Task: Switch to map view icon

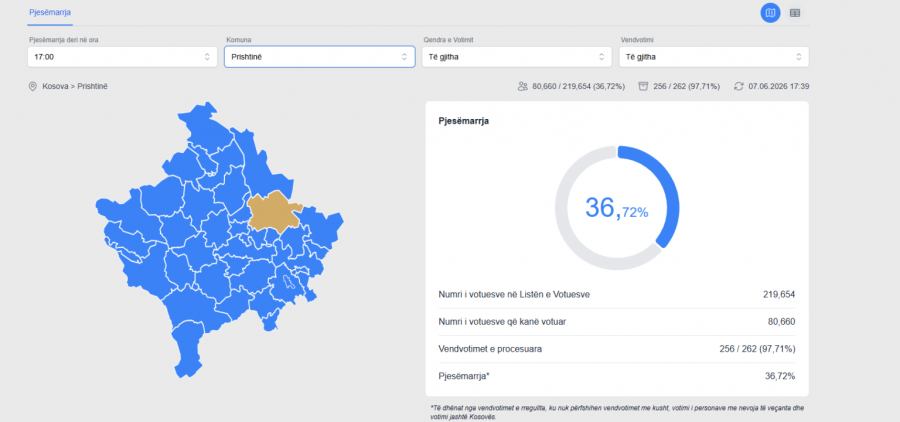Action: tap(770, 13)
